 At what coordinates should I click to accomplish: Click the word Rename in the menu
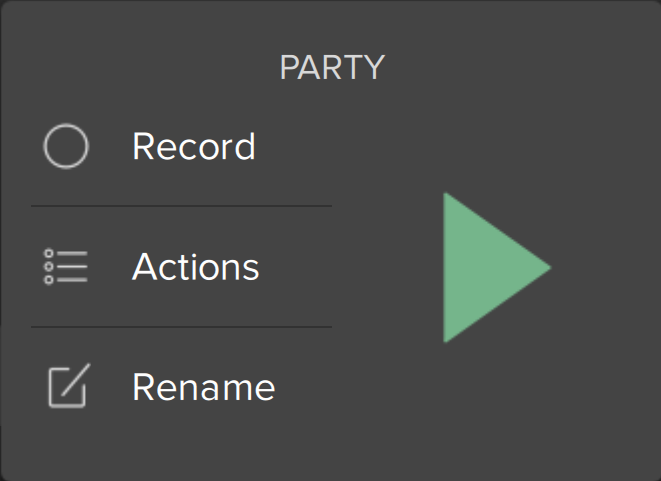click(x=203, y=387)
